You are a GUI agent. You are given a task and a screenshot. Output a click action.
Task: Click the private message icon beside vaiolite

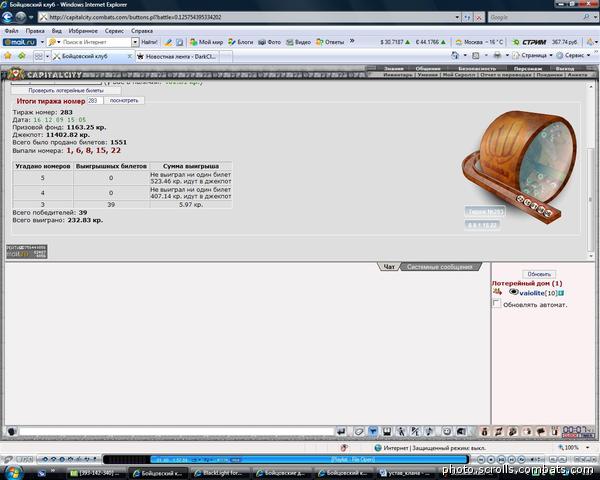coord(497,292)
